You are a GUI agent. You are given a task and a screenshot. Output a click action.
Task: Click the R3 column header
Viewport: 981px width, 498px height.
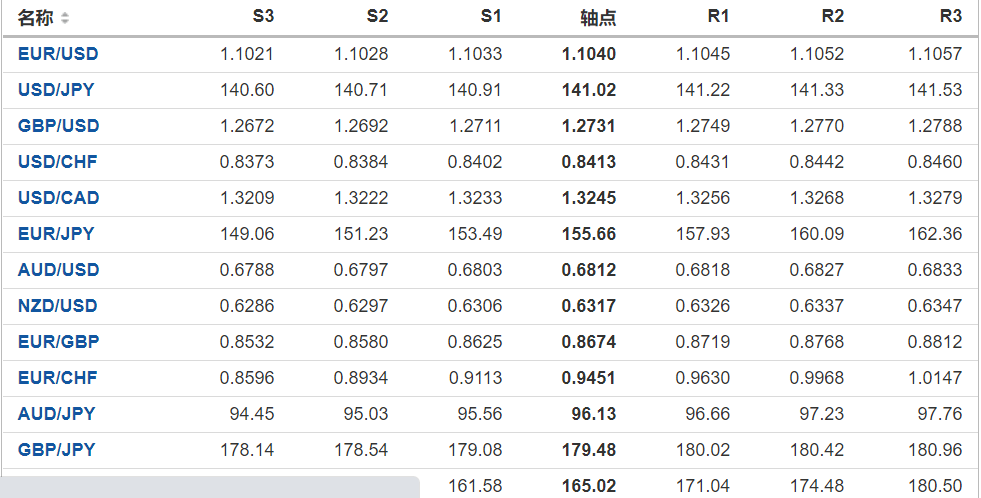pos(950,17)
